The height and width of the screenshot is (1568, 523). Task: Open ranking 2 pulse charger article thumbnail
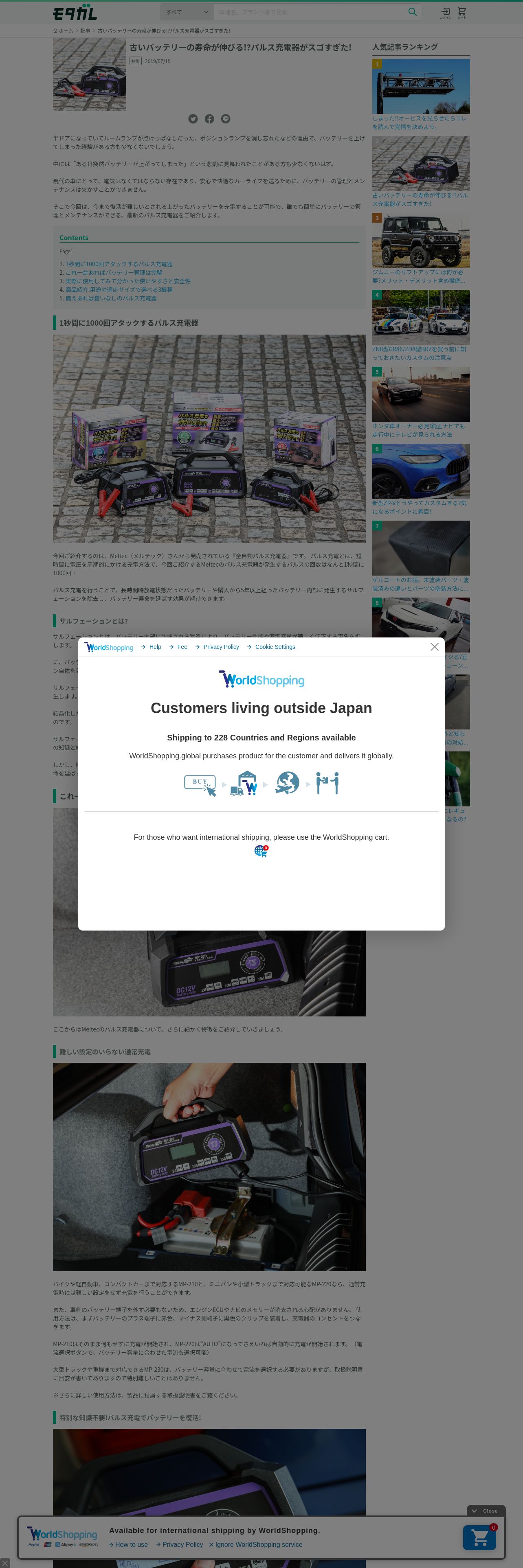coord(421,163)
